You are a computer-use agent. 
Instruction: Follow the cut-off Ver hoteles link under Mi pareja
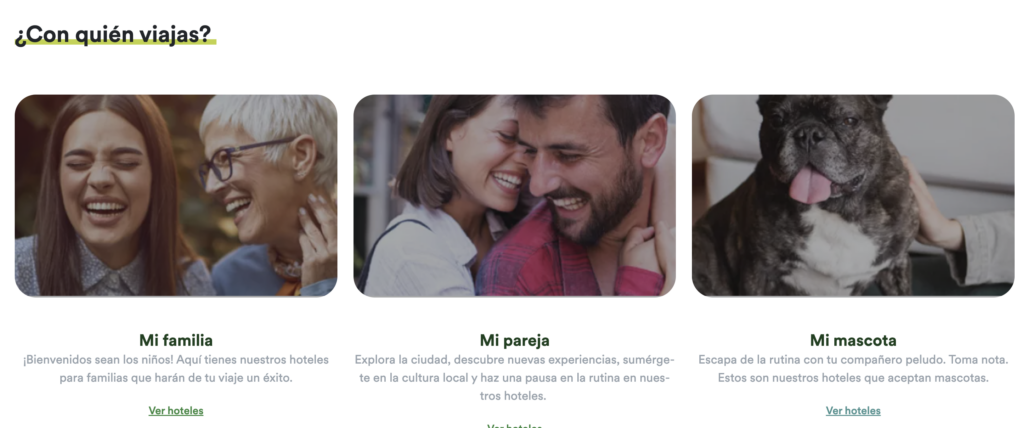pos(515,425)
